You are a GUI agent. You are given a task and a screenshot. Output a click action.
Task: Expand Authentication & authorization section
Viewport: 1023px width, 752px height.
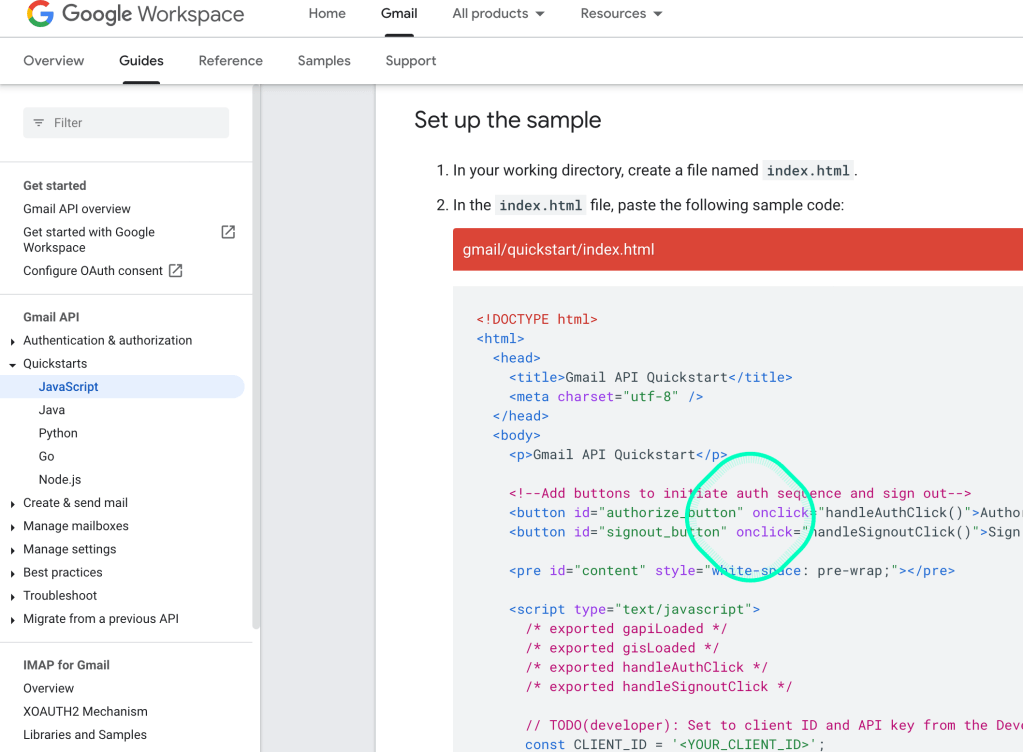click(12, 341)
